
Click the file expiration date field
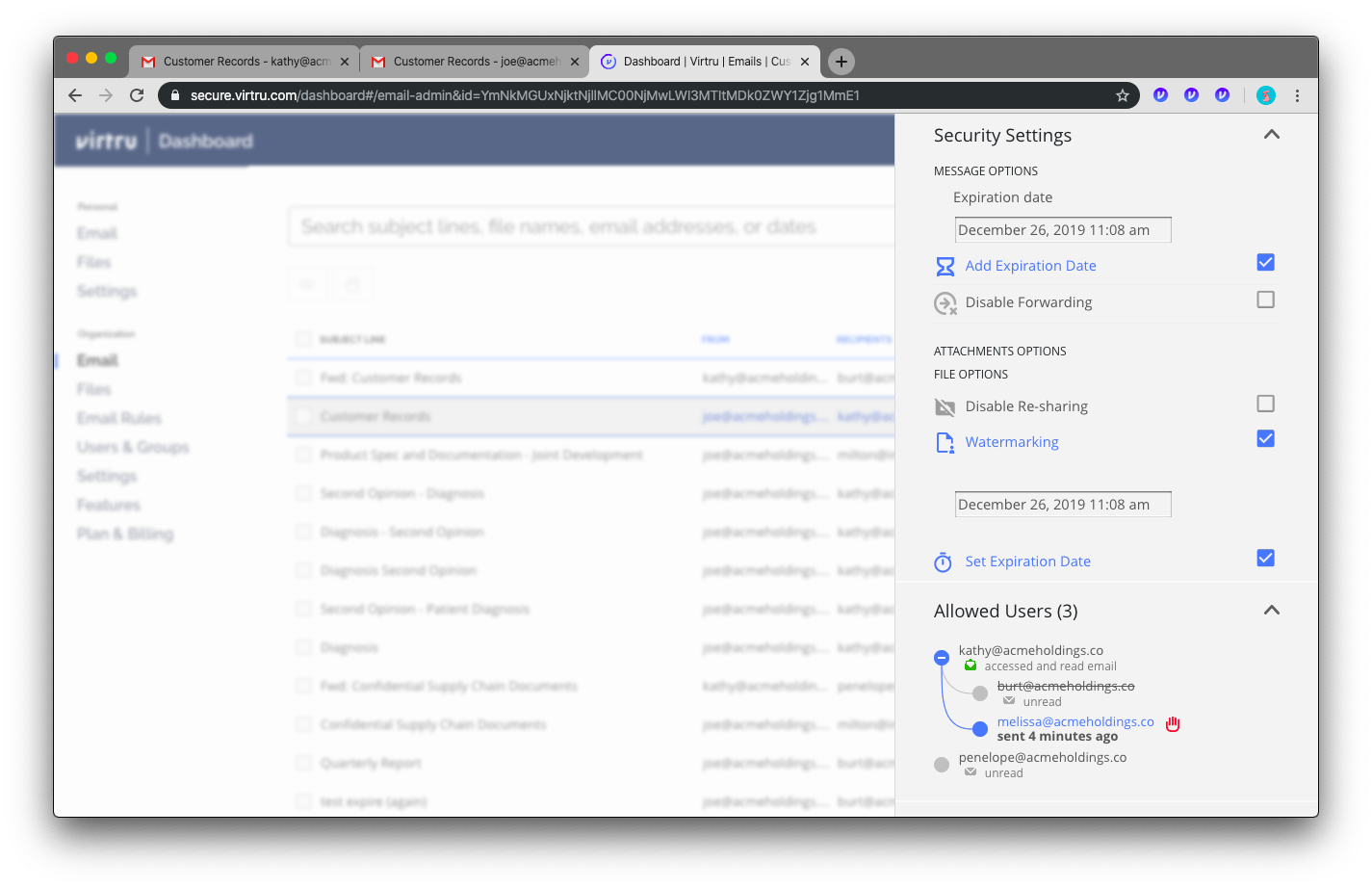click(x=1063, y=505)
